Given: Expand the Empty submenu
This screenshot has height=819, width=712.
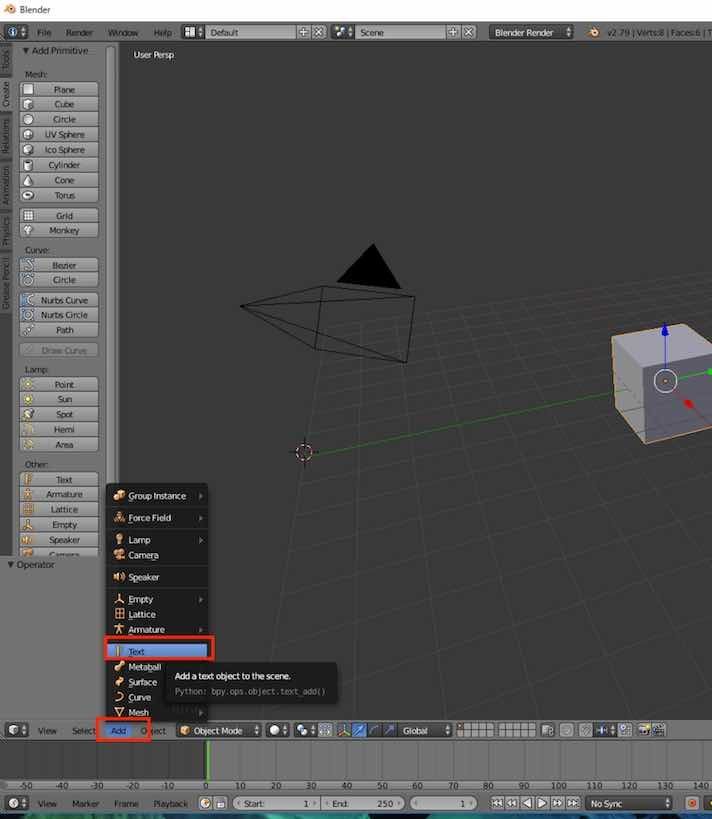Looking at the screenshot, I should [x=158, y=599].
